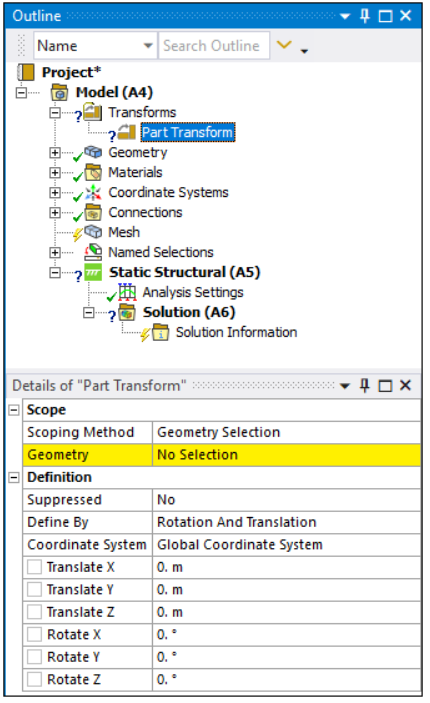Expand the Connections tree node
Viewport: 430px width, 703px height.
(55, 213)
